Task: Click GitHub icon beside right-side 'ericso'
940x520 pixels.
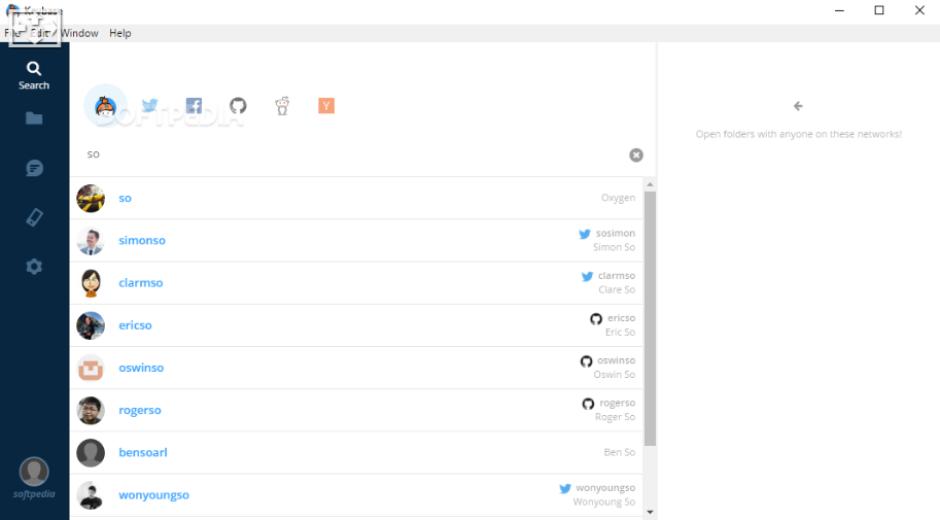Action: (596, 318)
